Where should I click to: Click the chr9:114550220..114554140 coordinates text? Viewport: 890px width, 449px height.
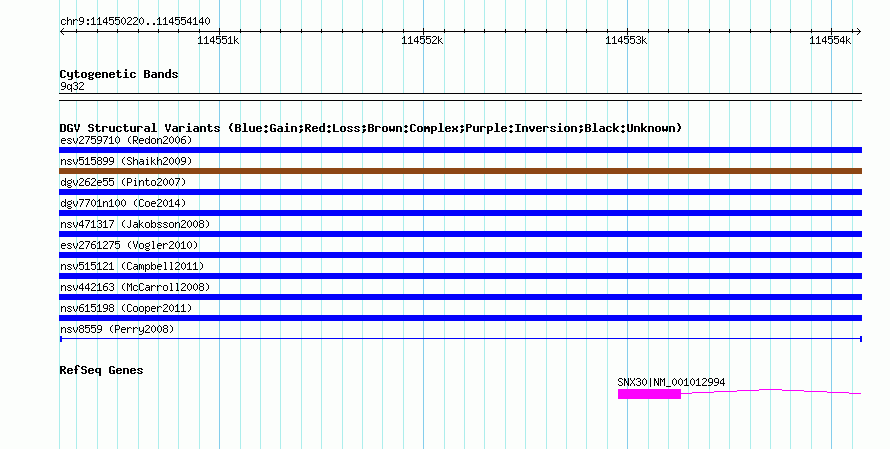tap(135, 22)
